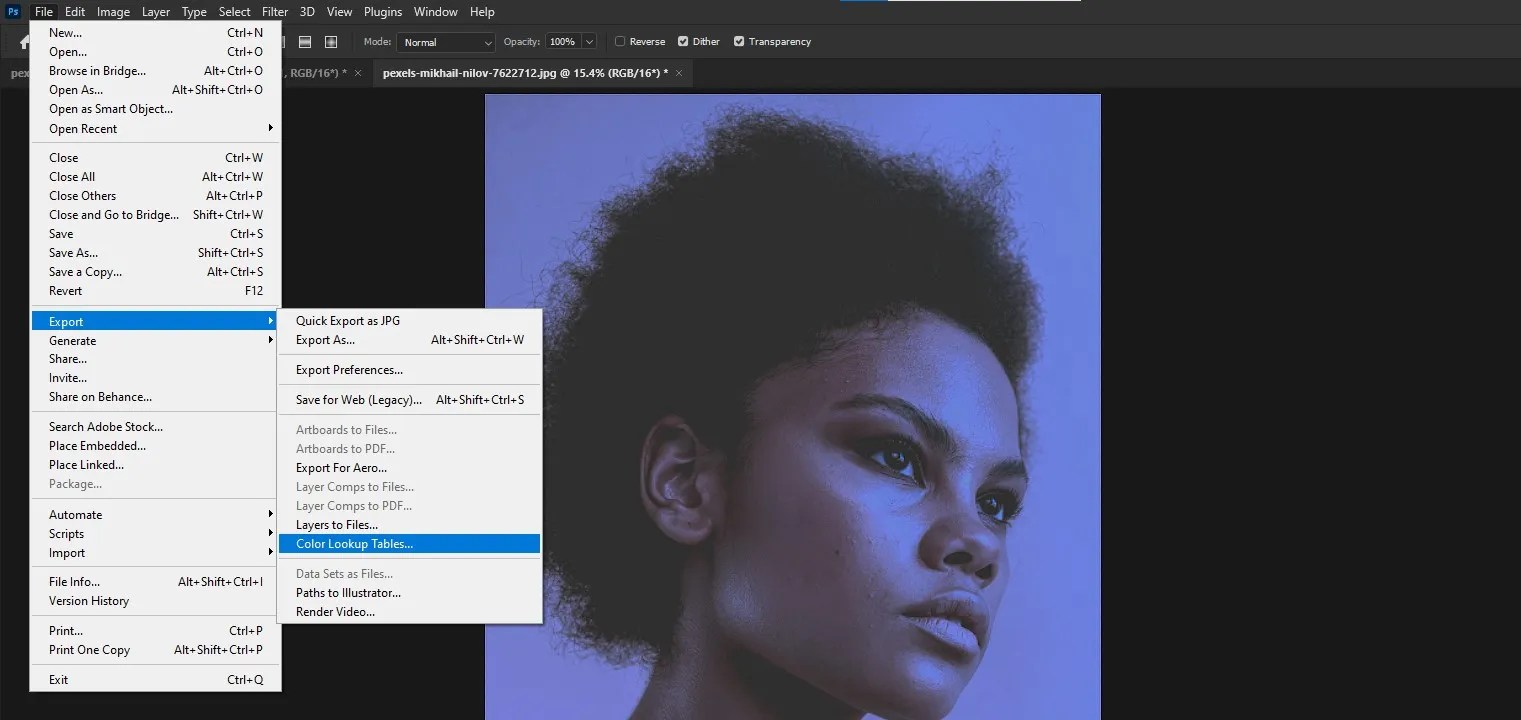Click Browse in Bridge
Screen dimensions: 1521x720
tap(97, 70)
